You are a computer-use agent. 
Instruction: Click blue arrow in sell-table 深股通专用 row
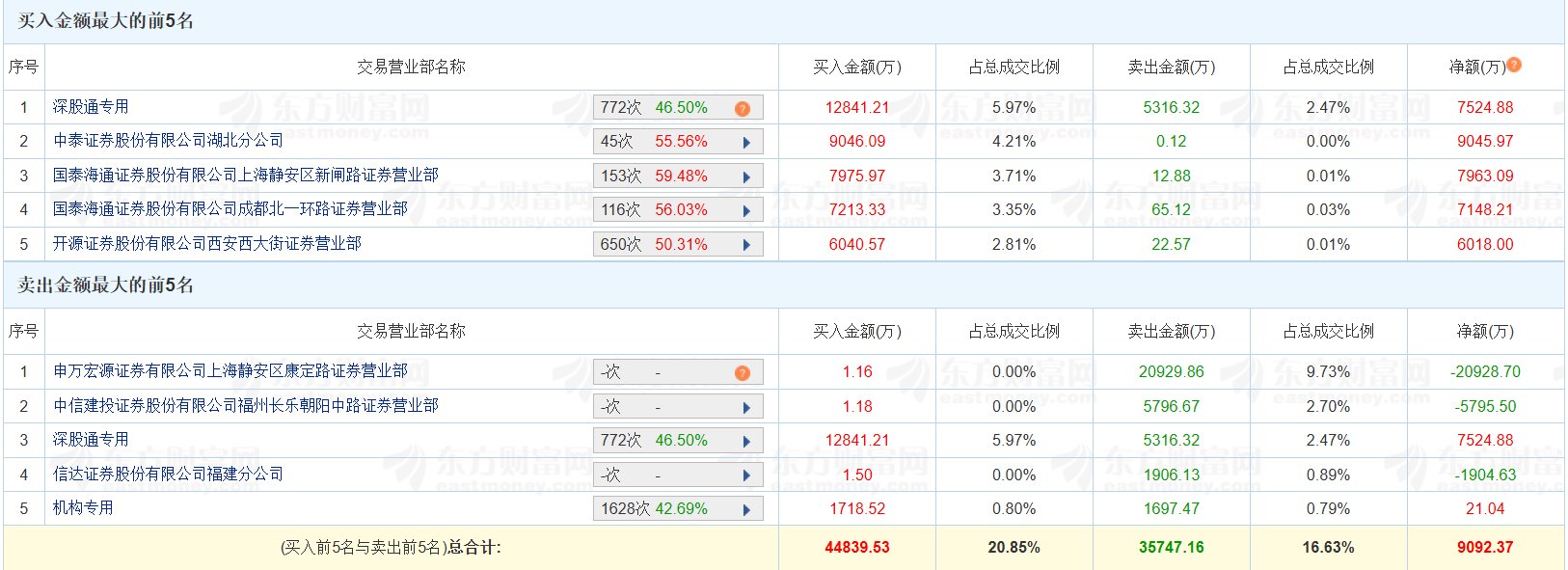click(x=746, y=442)
